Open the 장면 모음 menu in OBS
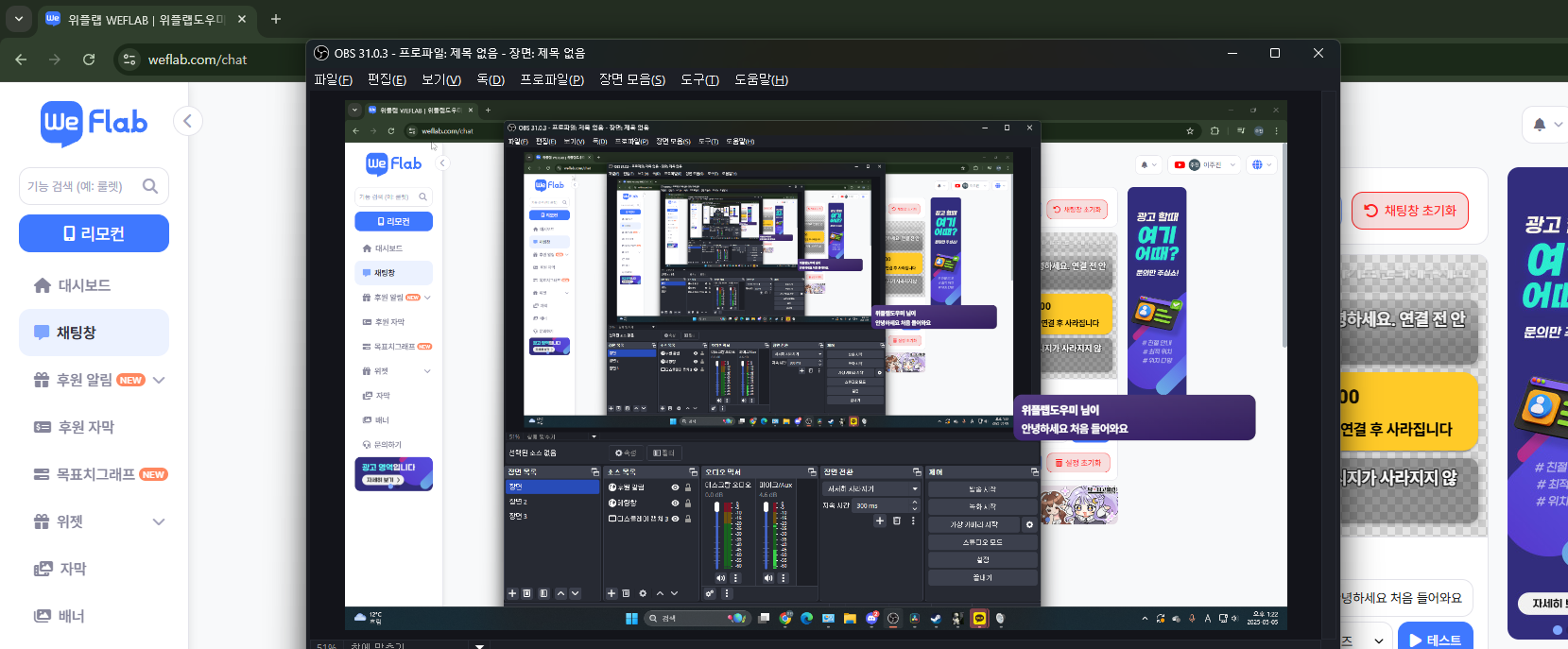Viewport: 1568px width, 649px height. click(x=632, y=80)
